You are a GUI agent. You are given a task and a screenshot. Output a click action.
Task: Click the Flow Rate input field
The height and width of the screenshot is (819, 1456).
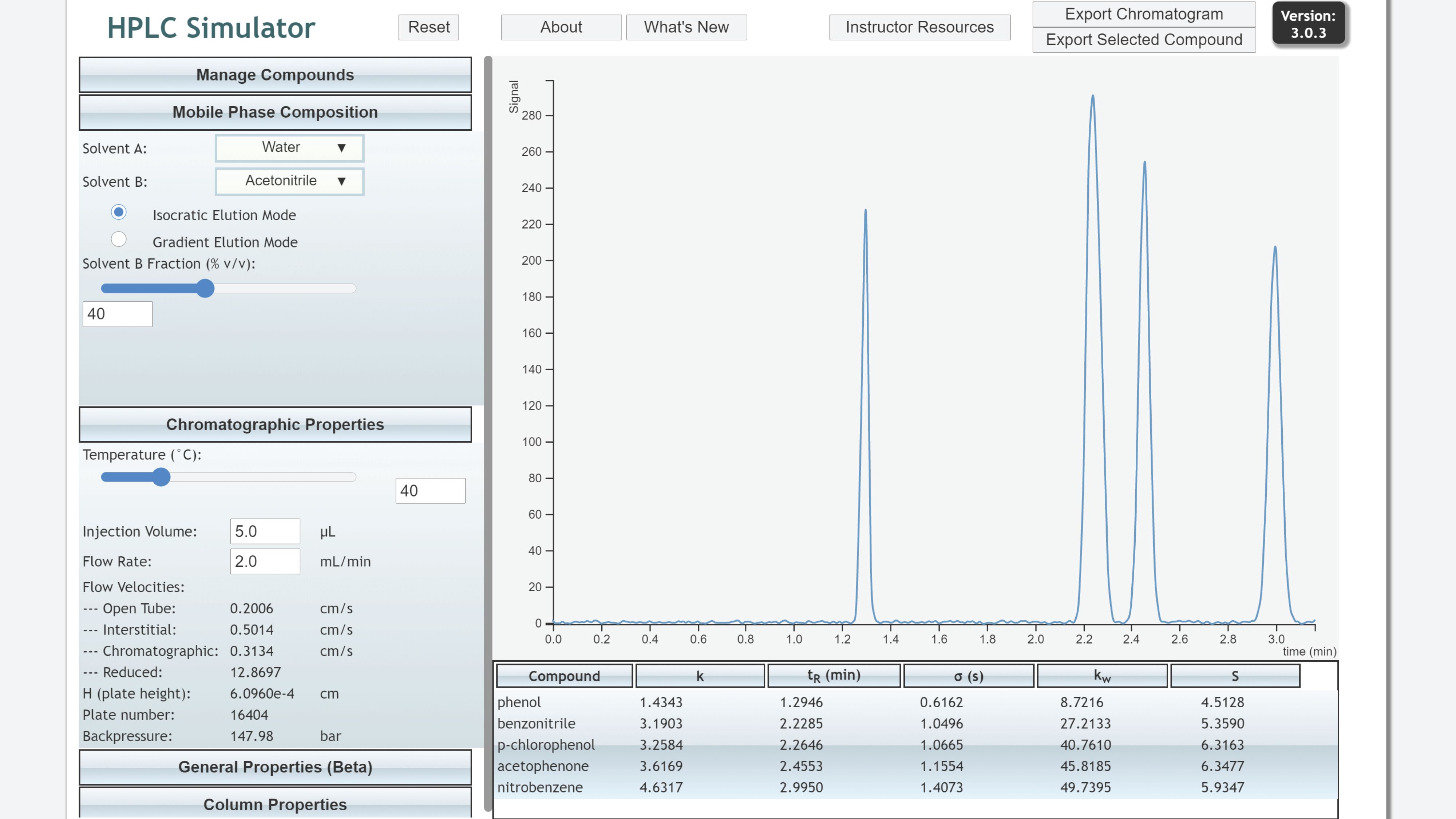[x=265, y=561]
